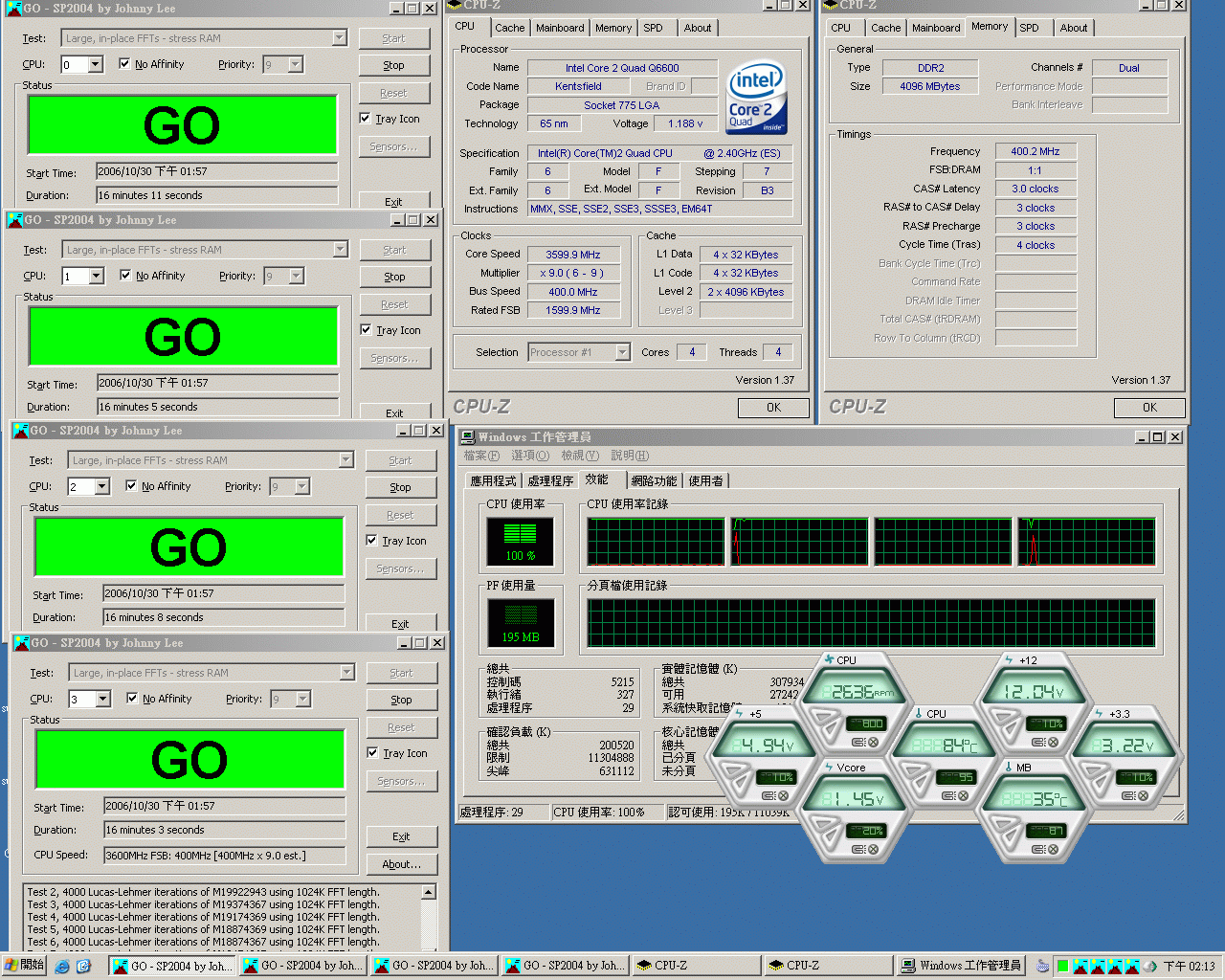Image resolution: width=1225 pixels, height=980 pixels.
Task: Click Stop in CPU 2 SP2004 window
Action: pyautogui.click(x=400, y=487)
